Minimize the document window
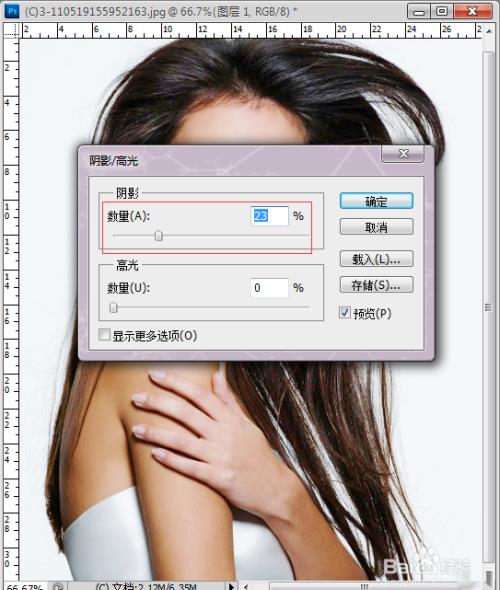Screen dimensions: 500x590 coord(419,11)
